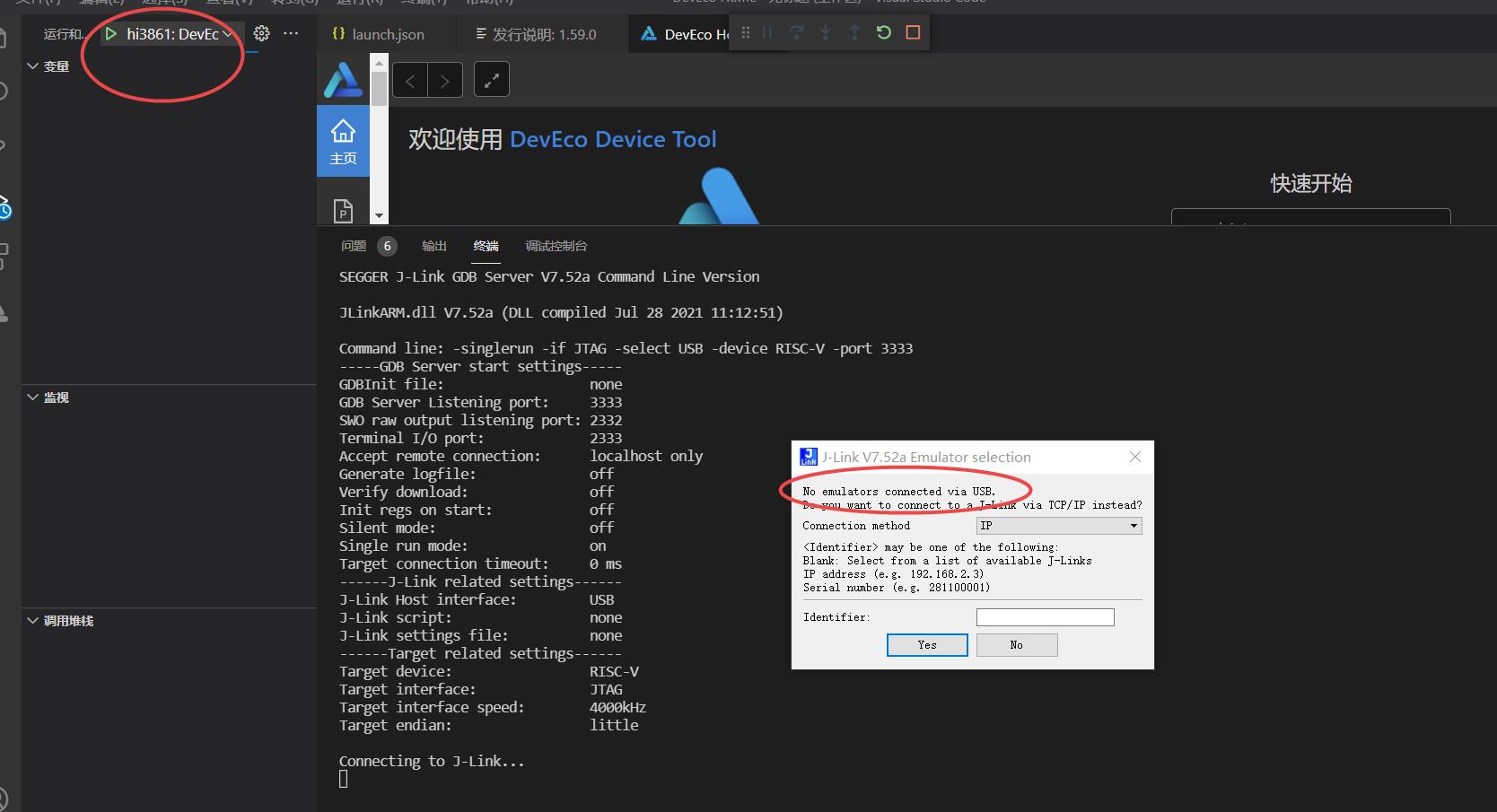
Task: Open the Run and Debug activity icon
Action: [x=4, y=208]
